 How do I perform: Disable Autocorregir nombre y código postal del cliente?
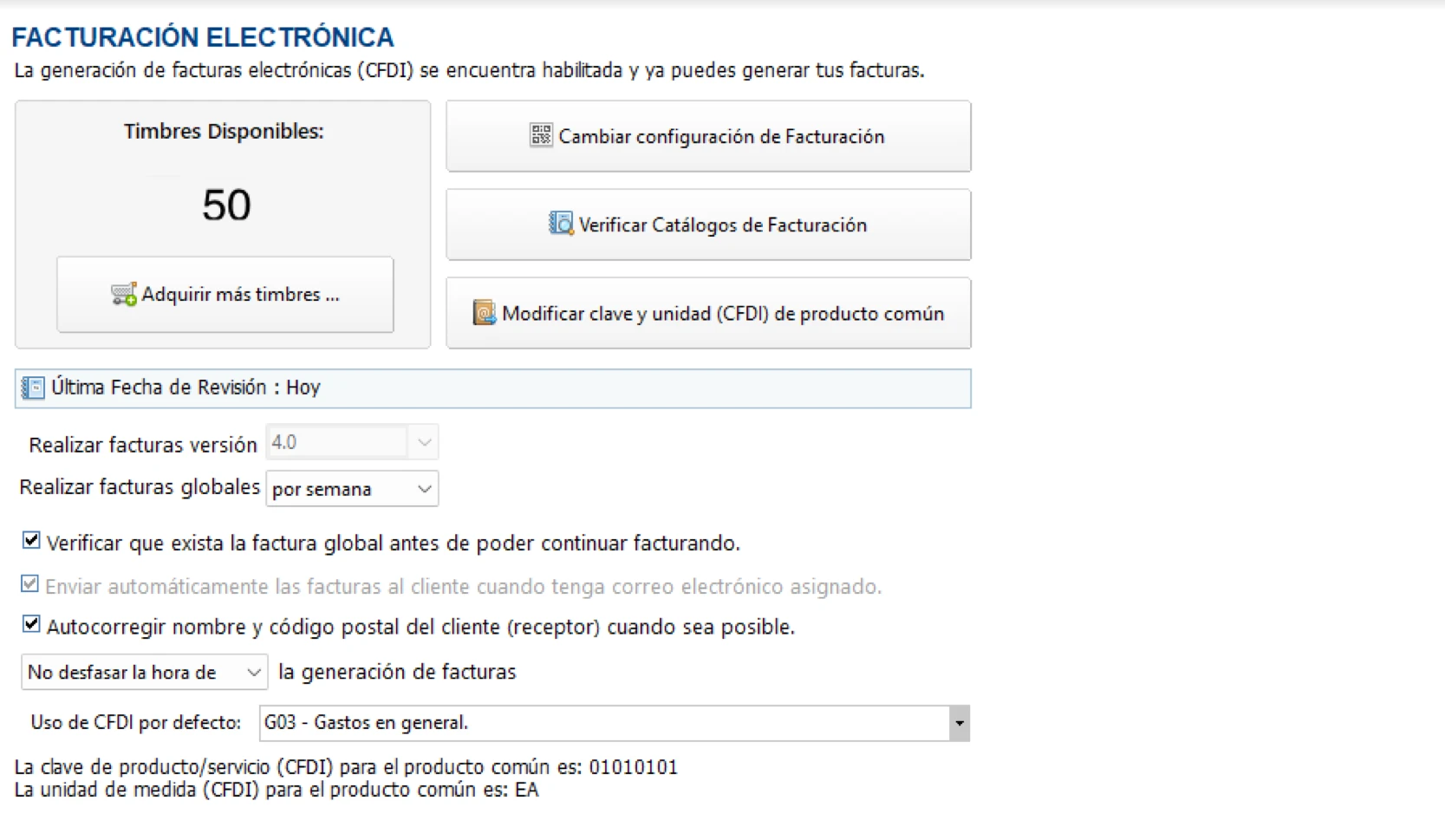30,624
